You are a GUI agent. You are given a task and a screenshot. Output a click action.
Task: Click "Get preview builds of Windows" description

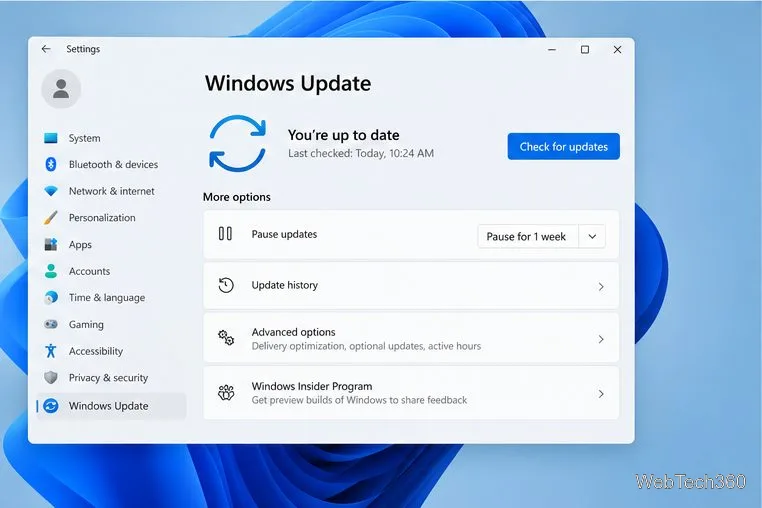coord(359,400)
